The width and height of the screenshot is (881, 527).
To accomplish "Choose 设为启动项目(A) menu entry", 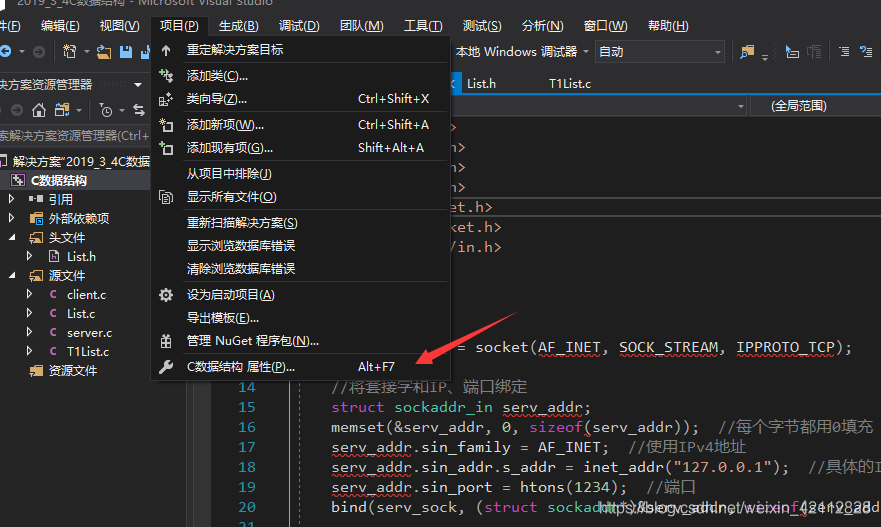I will [x=301, y=294].
